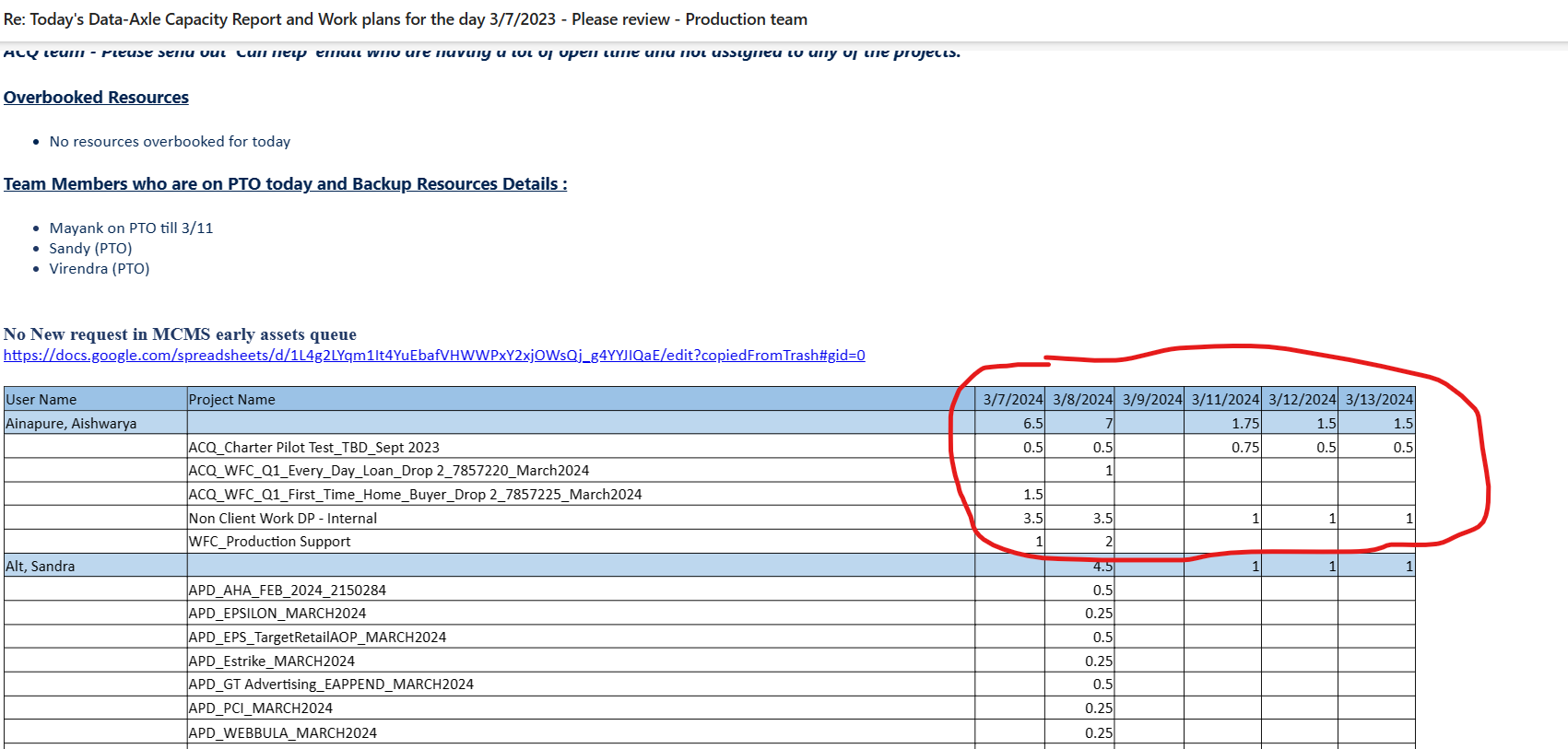Select the 'Virendra (PTO)' bullet
Viewport: 1568px width, 749px height.
(100, 269)
